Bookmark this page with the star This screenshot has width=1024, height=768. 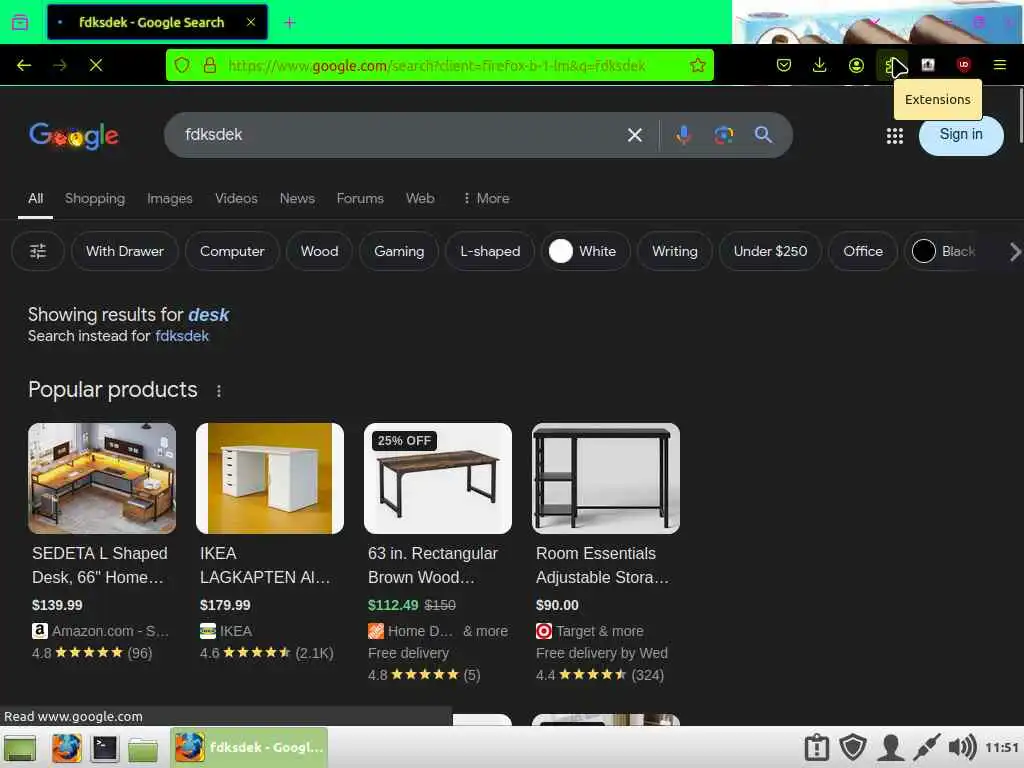[697, 65]
